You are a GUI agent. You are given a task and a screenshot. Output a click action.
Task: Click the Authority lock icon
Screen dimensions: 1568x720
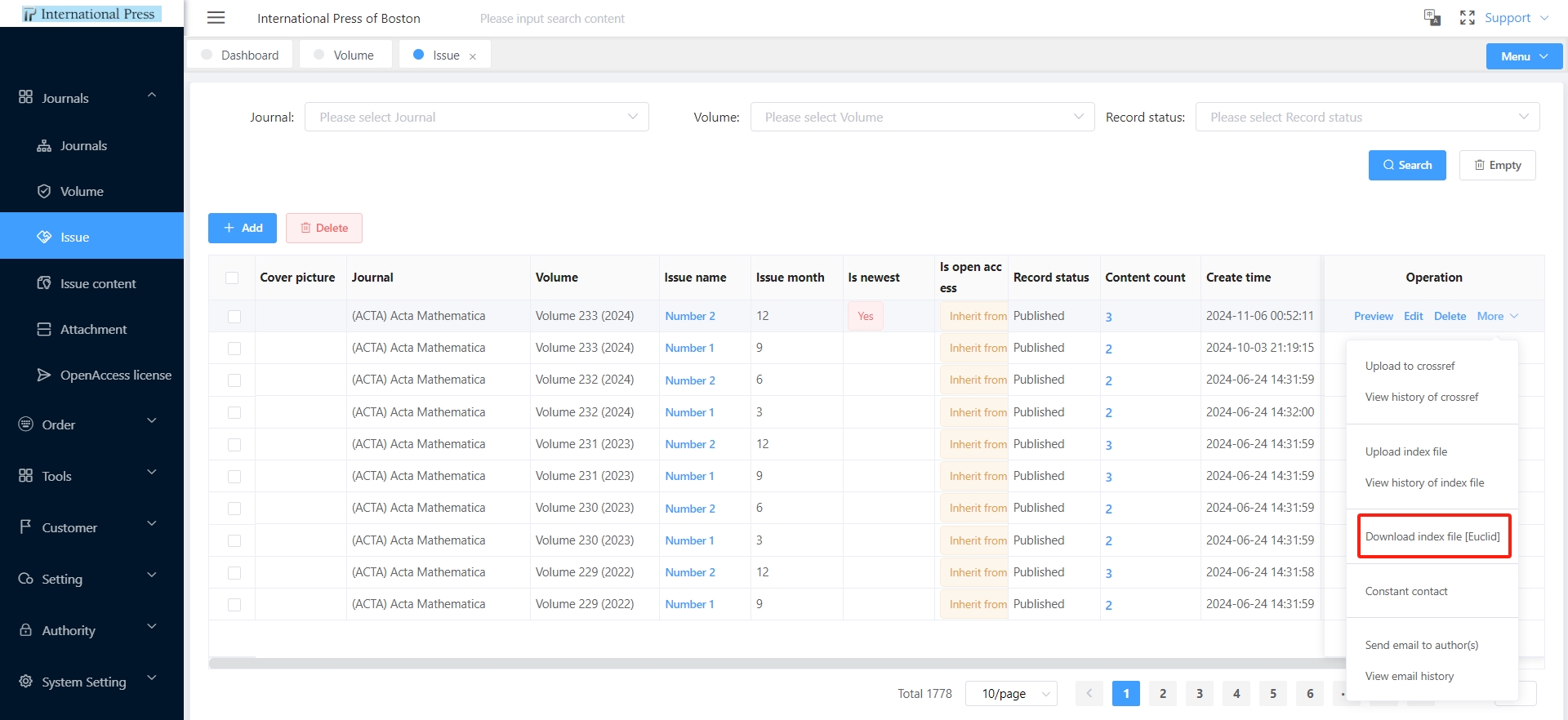click(26, 630)
